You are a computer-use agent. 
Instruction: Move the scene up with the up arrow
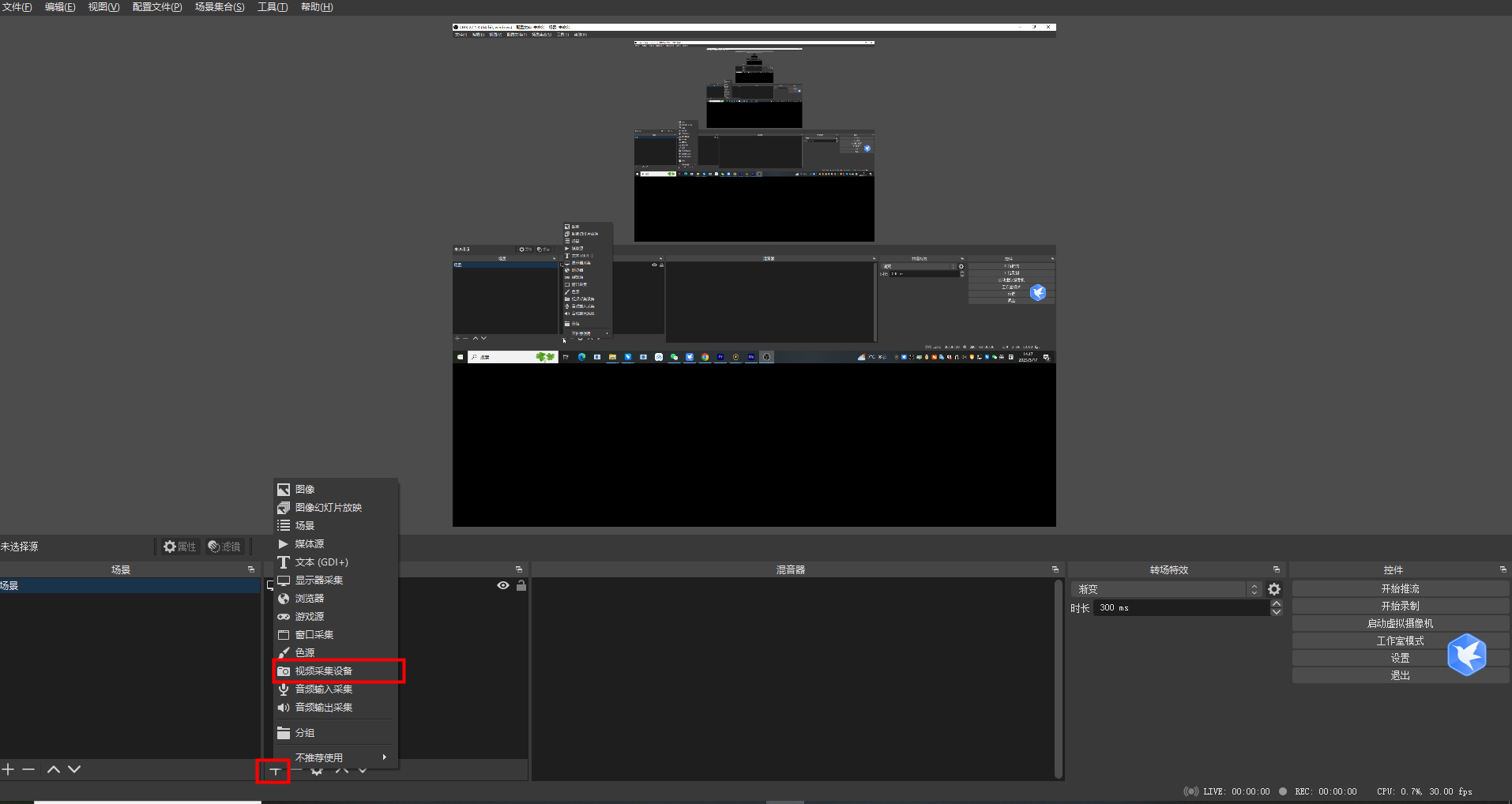point(54,769)
